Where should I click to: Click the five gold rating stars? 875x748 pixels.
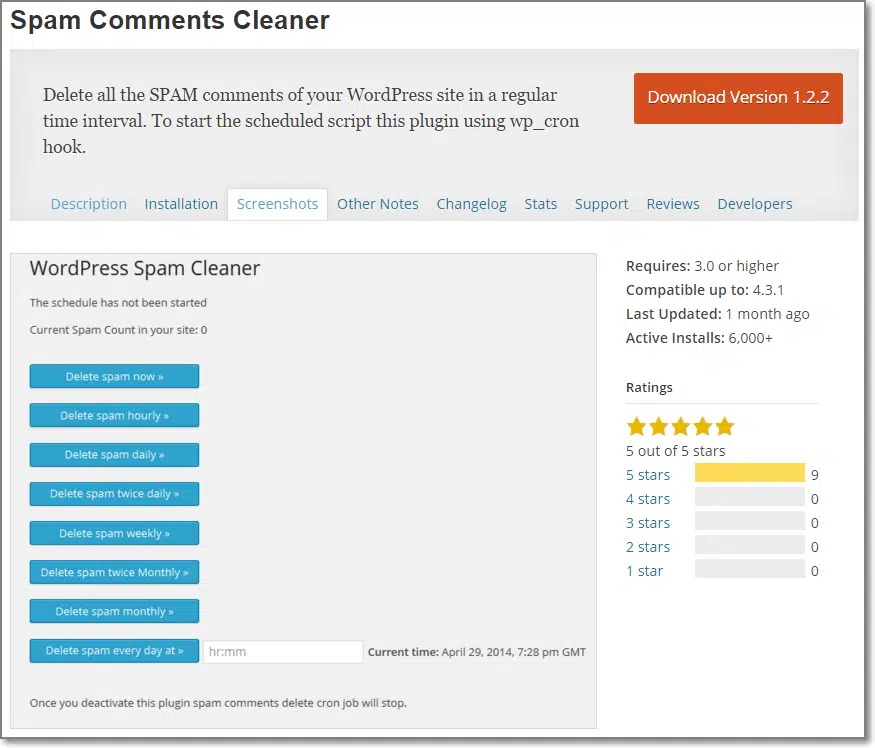pyautogui.click(x=680, y=427)
